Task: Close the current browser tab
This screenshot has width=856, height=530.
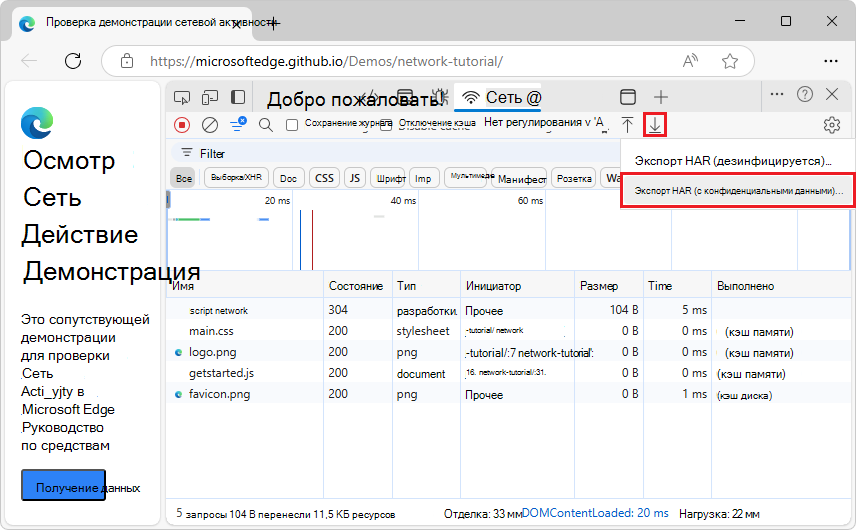Action: point(236,23)
